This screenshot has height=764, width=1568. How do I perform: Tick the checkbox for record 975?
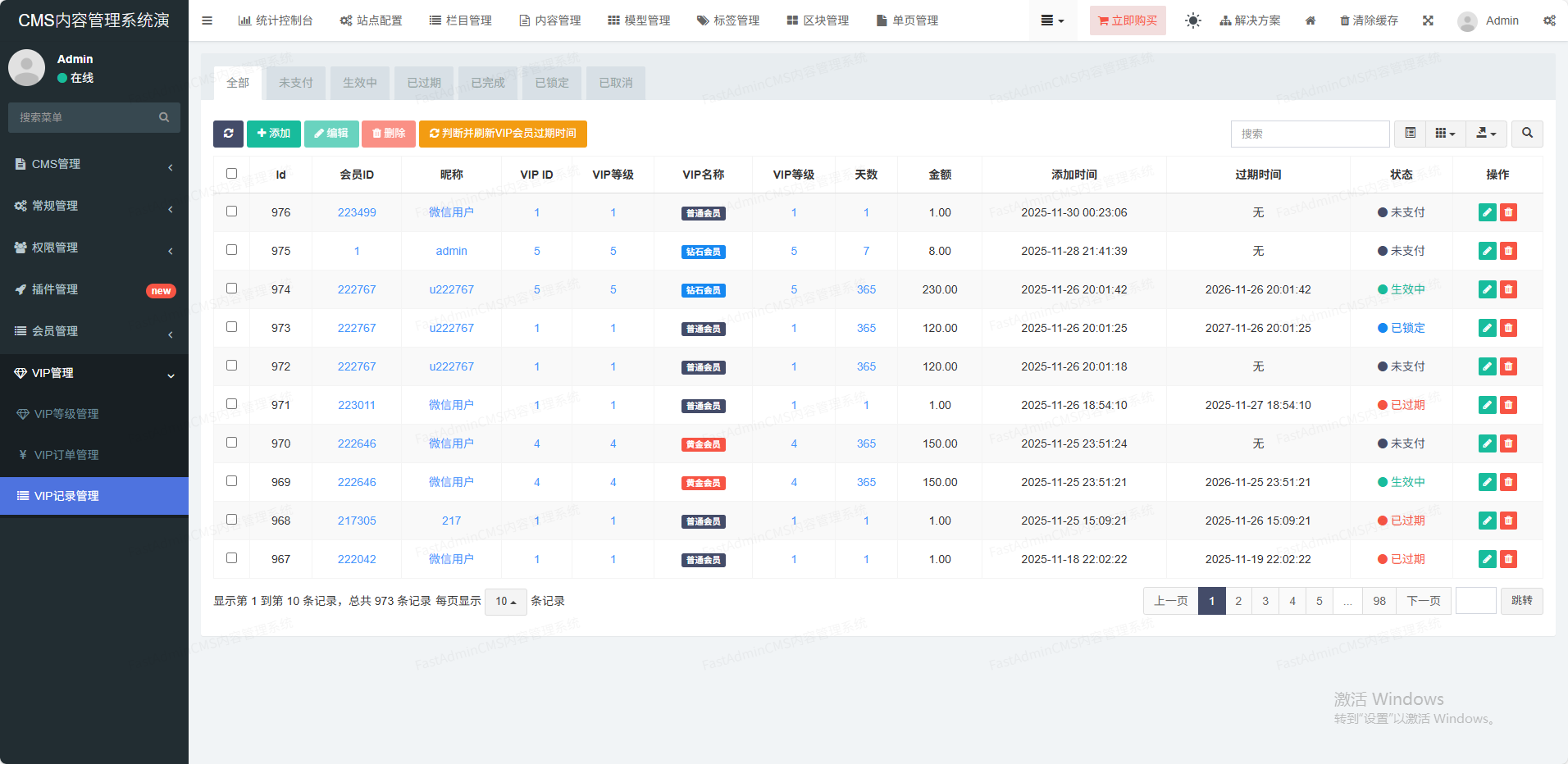click(231, 250)
